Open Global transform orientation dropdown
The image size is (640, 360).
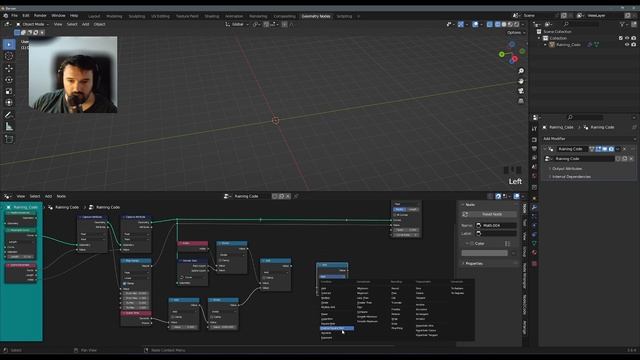[237, 24]
